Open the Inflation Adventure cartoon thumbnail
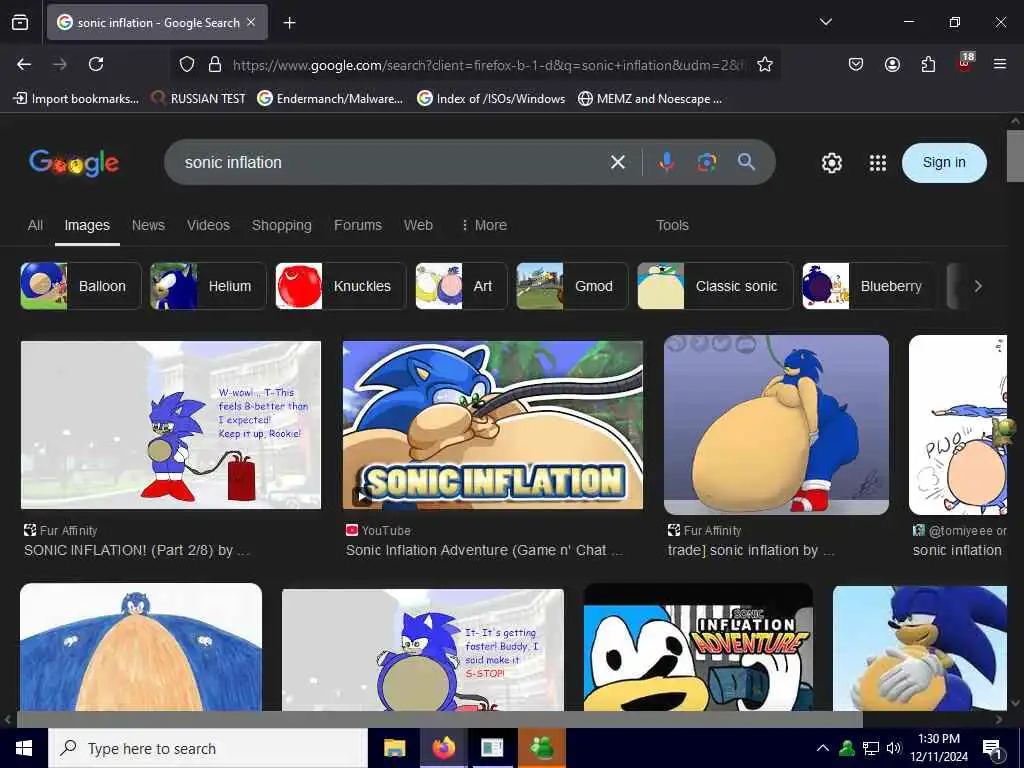This screenshot has width=1024, height=768. coord(698,647)
